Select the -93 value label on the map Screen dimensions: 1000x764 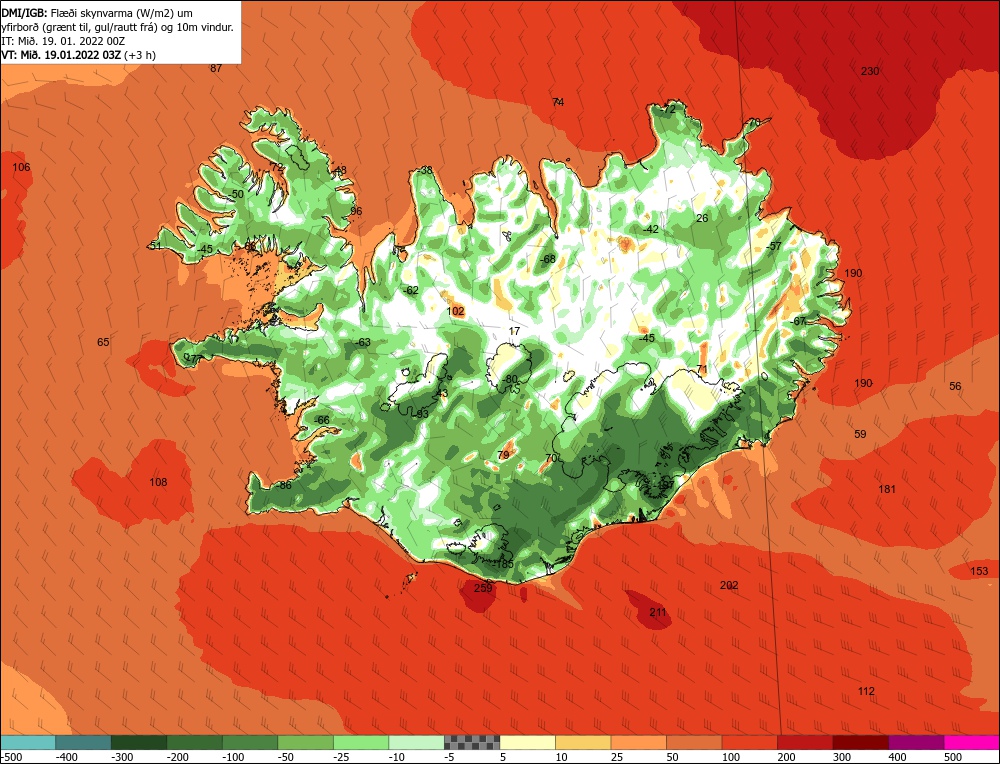422,414
